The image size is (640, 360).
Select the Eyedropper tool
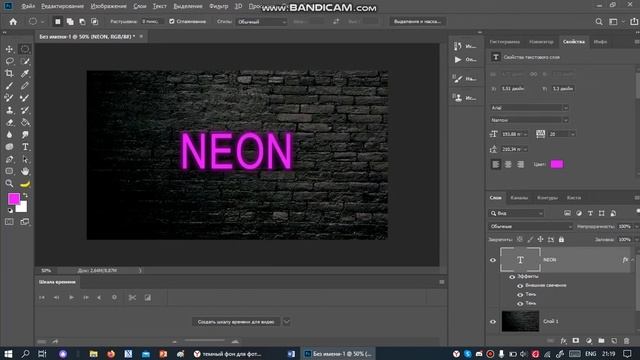tap(25, 73)
